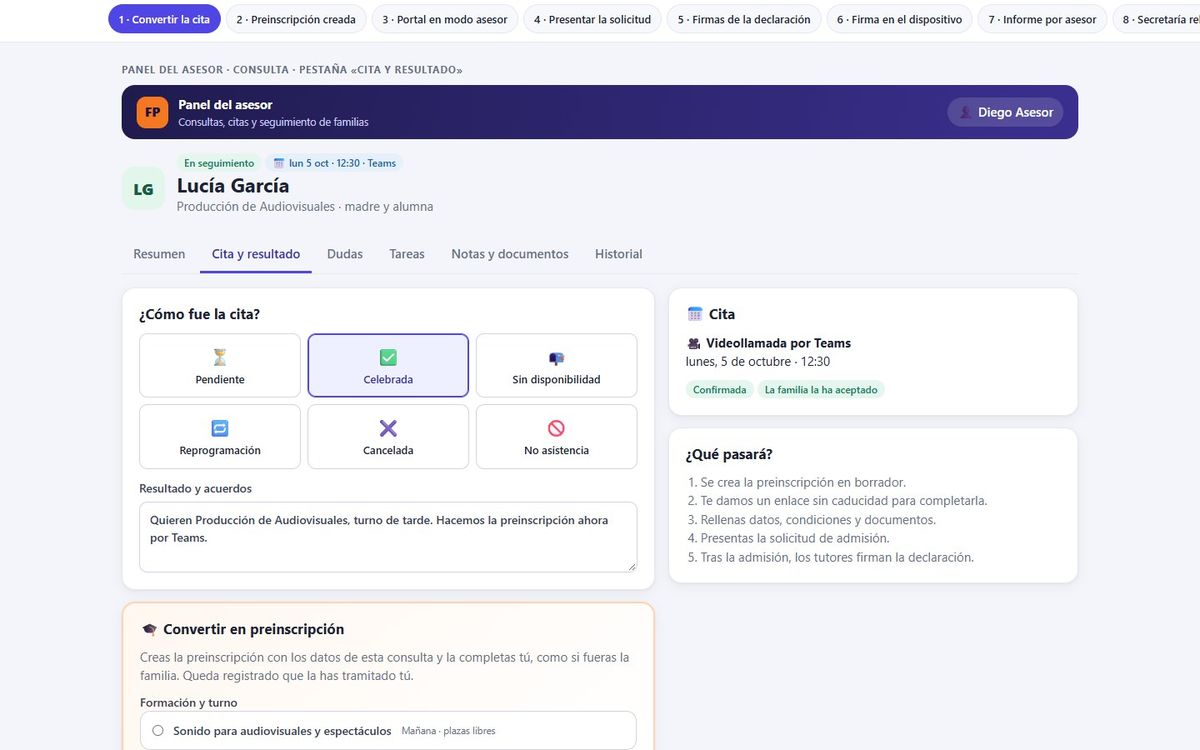Click the ¿Qué pasará? heading
This screenshot has width=1200, height=750.
click(x=729, y=454)
